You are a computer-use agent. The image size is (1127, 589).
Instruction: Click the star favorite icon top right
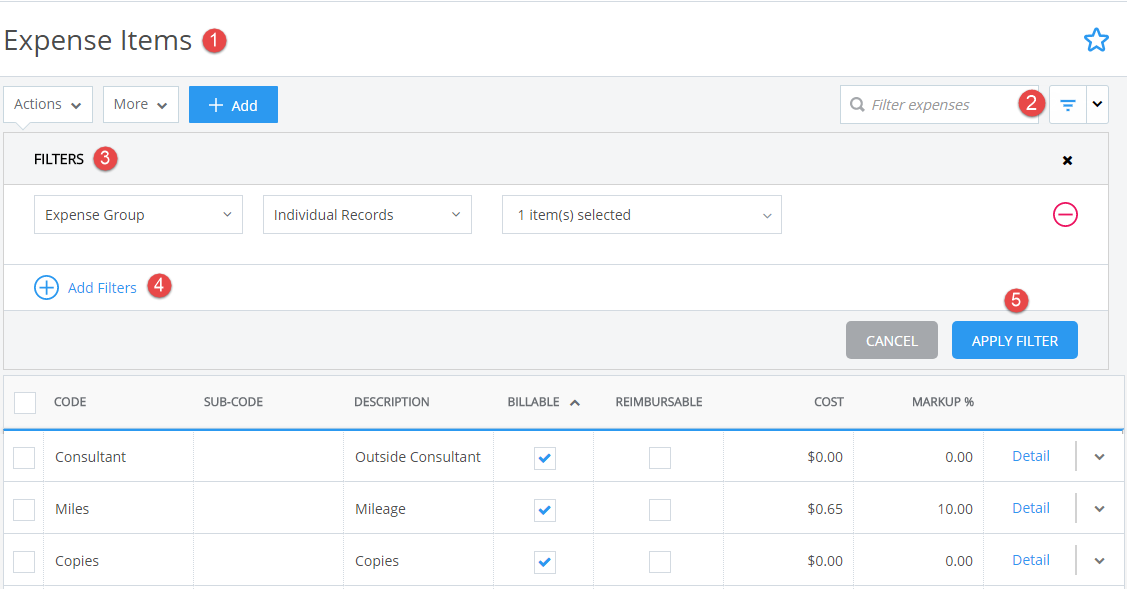1097,40
